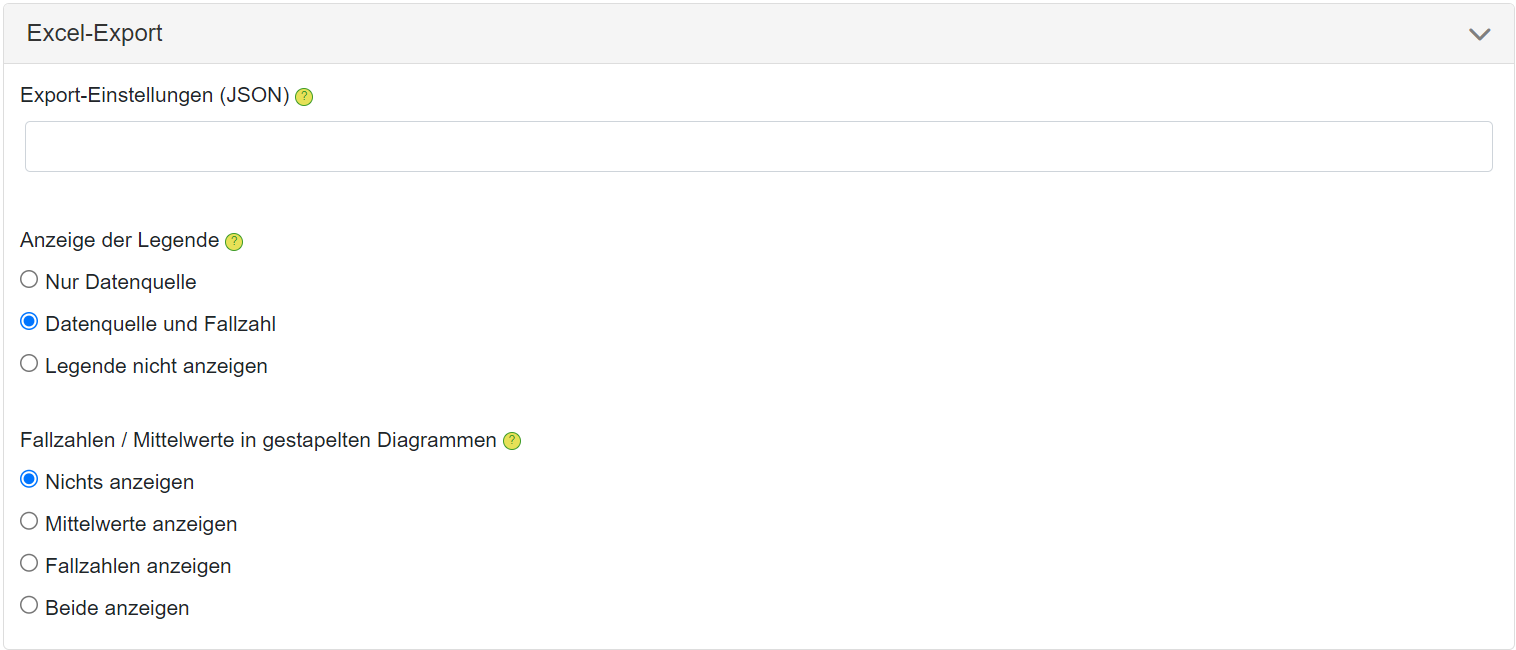The image size is (1516, 650).
Task: Open help icon for Export-Einstellungen (JSON)
Action: click(304, 97)
